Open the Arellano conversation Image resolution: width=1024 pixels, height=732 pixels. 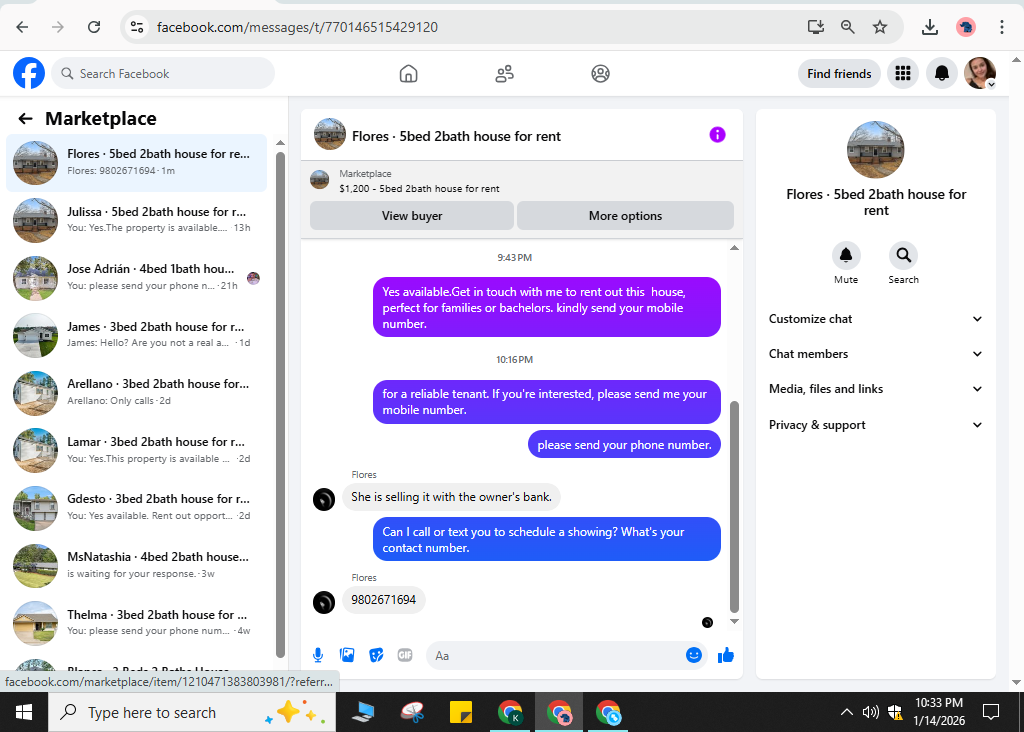pos(136,392)
